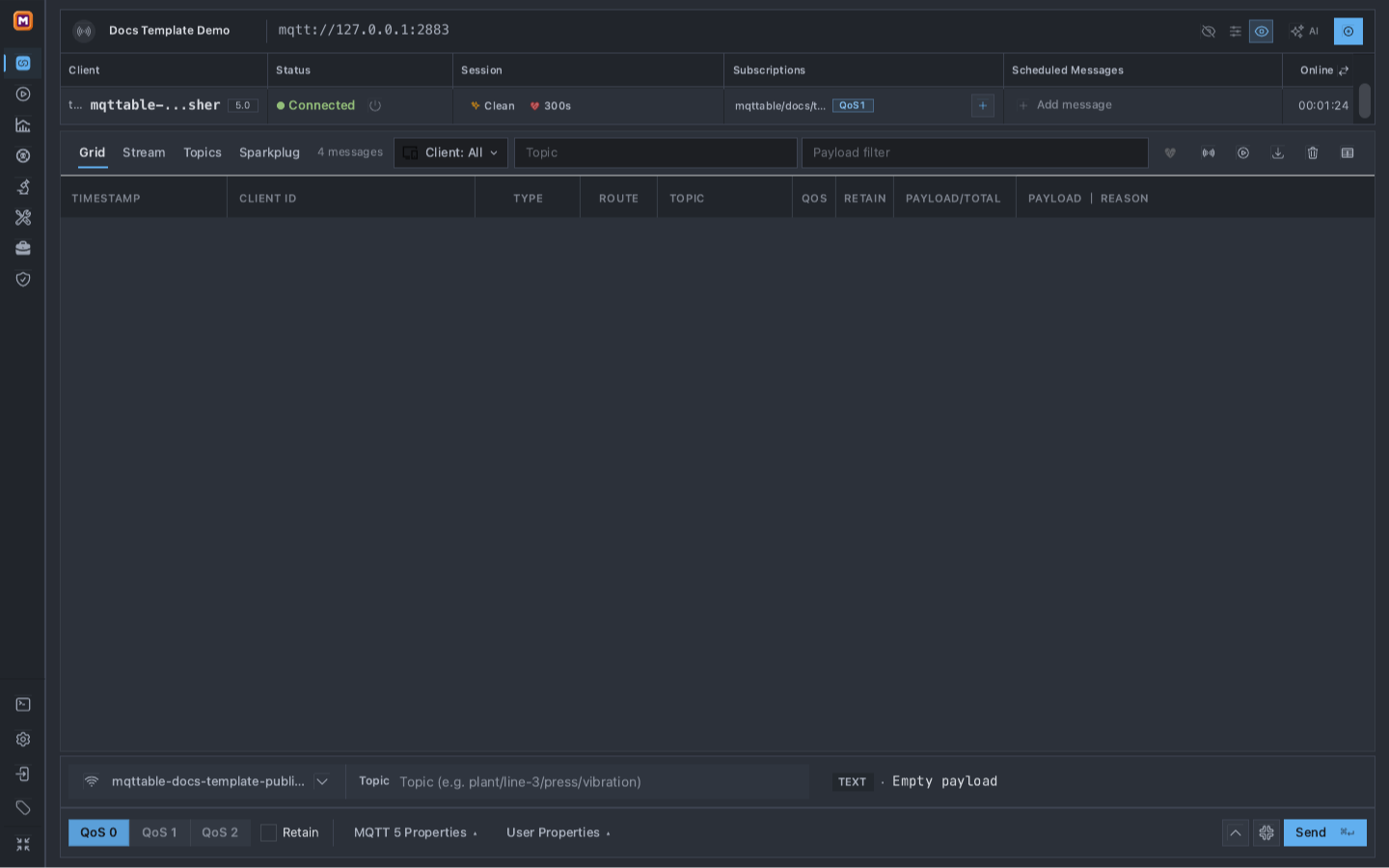Screen dimensions: 1389x868
Task: Expand publish panel with up chevron
Action: click(x=1236, y=833)
